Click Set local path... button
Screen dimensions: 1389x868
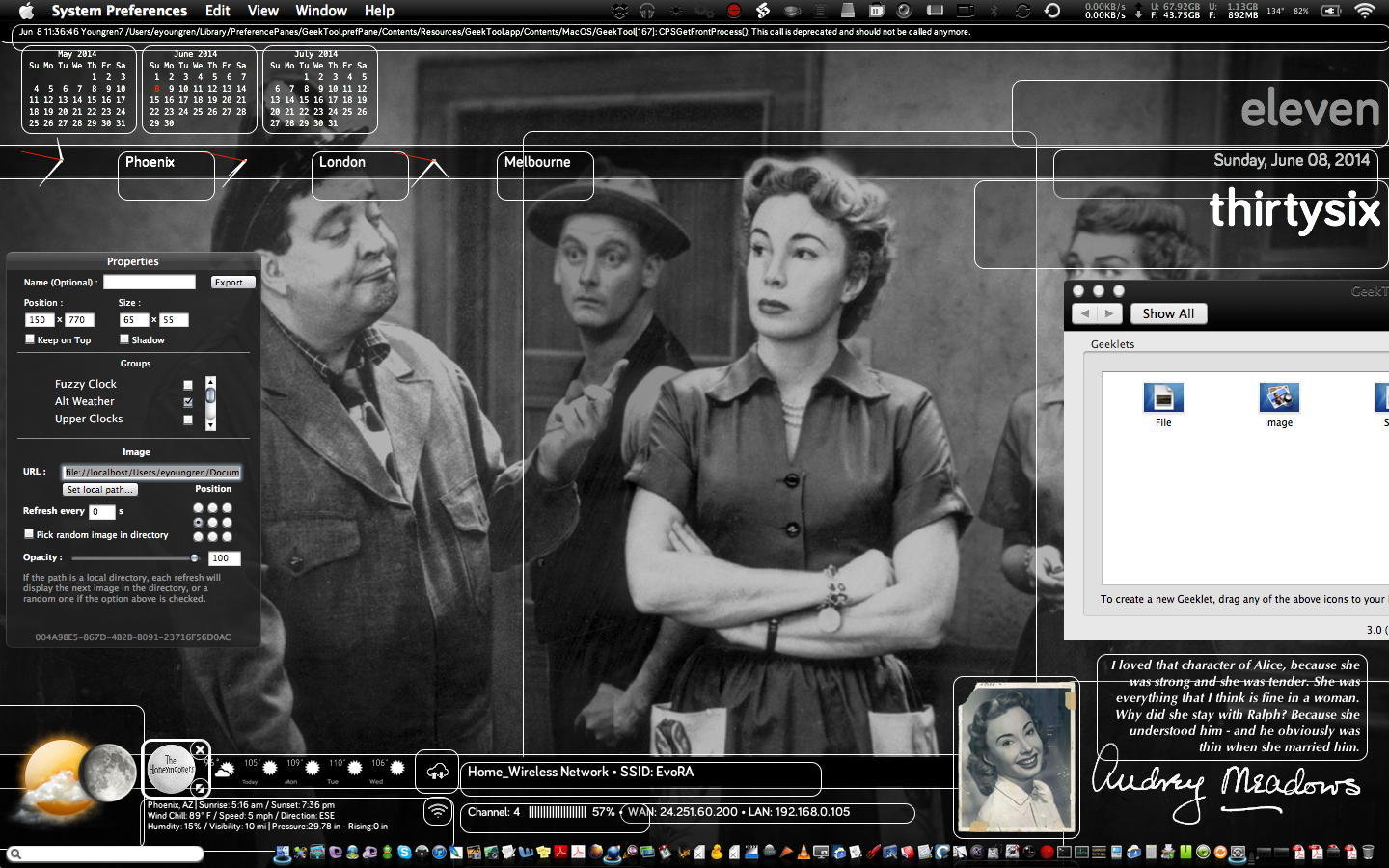[100, 490]
